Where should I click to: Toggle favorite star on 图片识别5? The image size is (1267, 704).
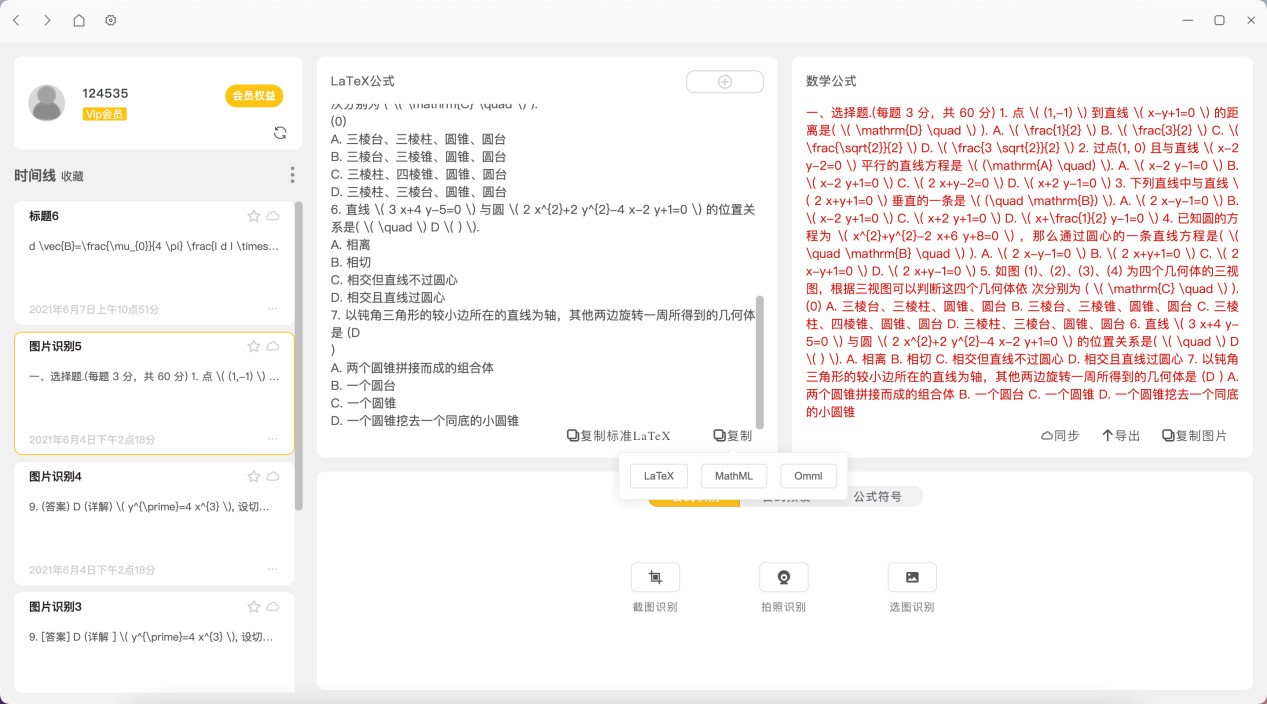tap(254, 346)
